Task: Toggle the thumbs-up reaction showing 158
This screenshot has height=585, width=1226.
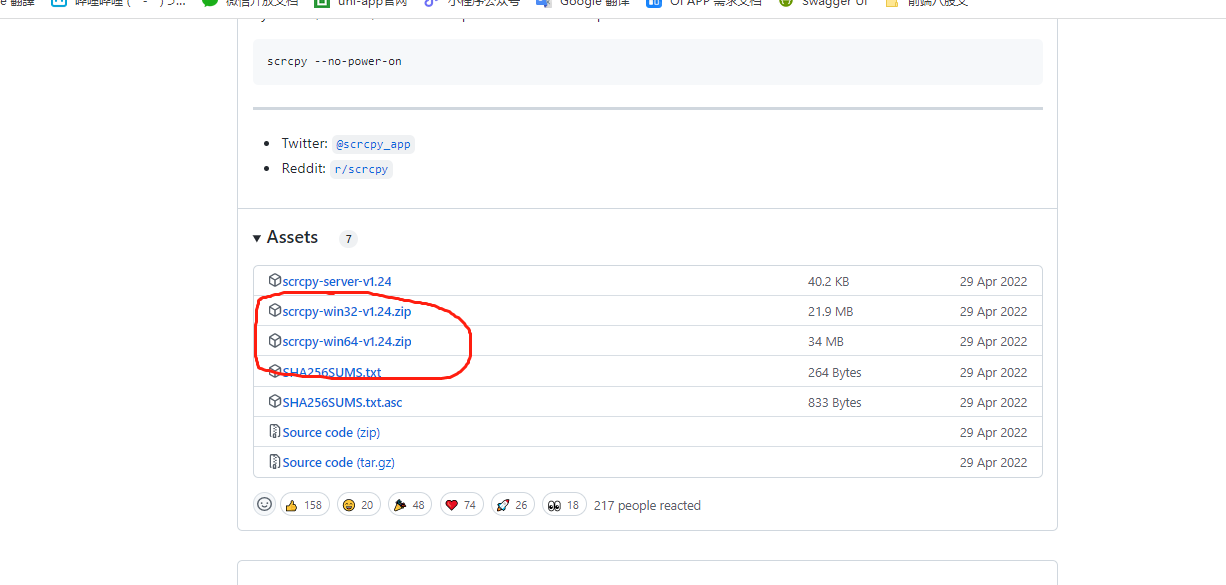Action: tap(305, 505)
